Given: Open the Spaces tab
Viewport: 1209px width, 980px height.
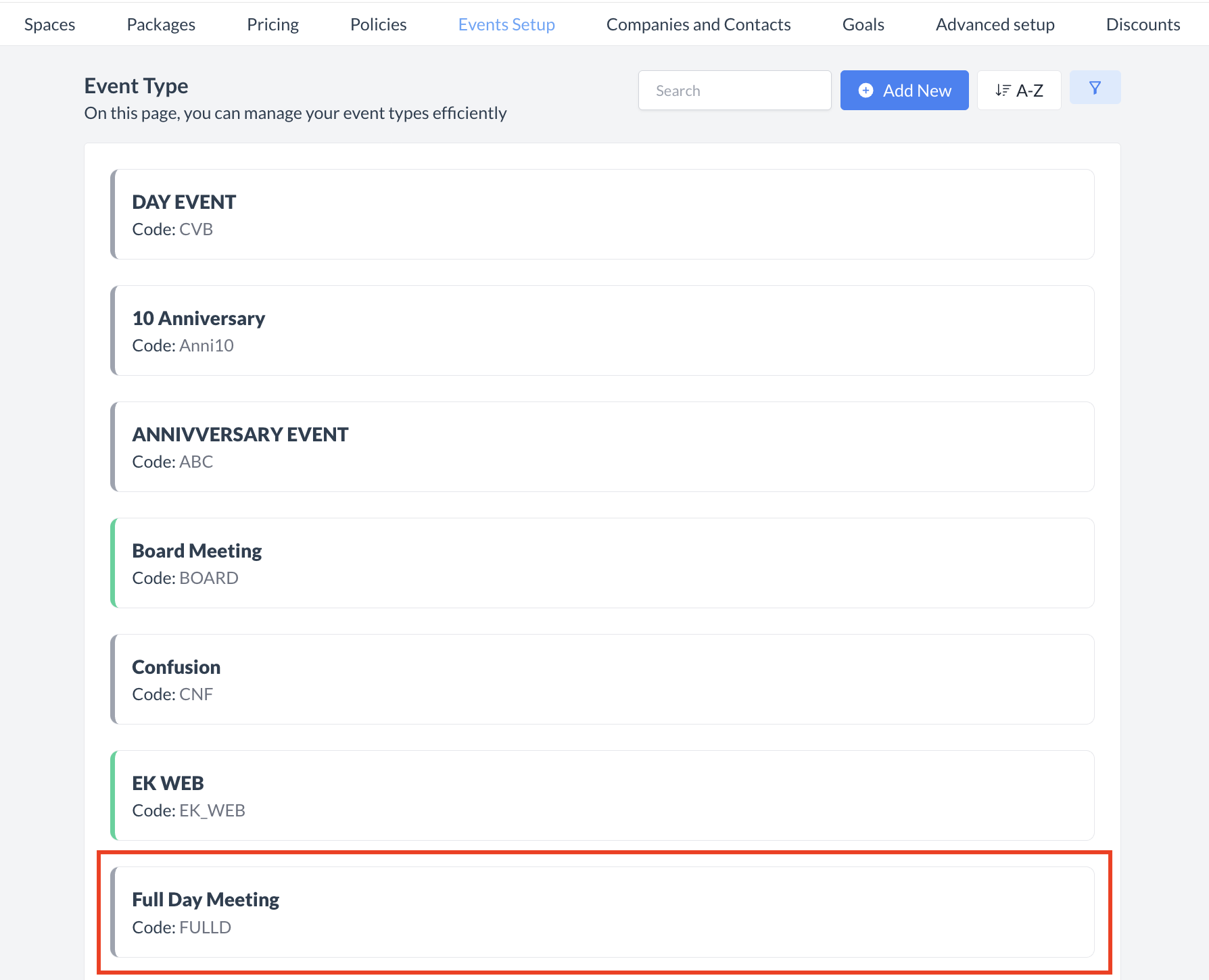Looking at the screenshot, I should pyautogui.click(x=49, y=24).
